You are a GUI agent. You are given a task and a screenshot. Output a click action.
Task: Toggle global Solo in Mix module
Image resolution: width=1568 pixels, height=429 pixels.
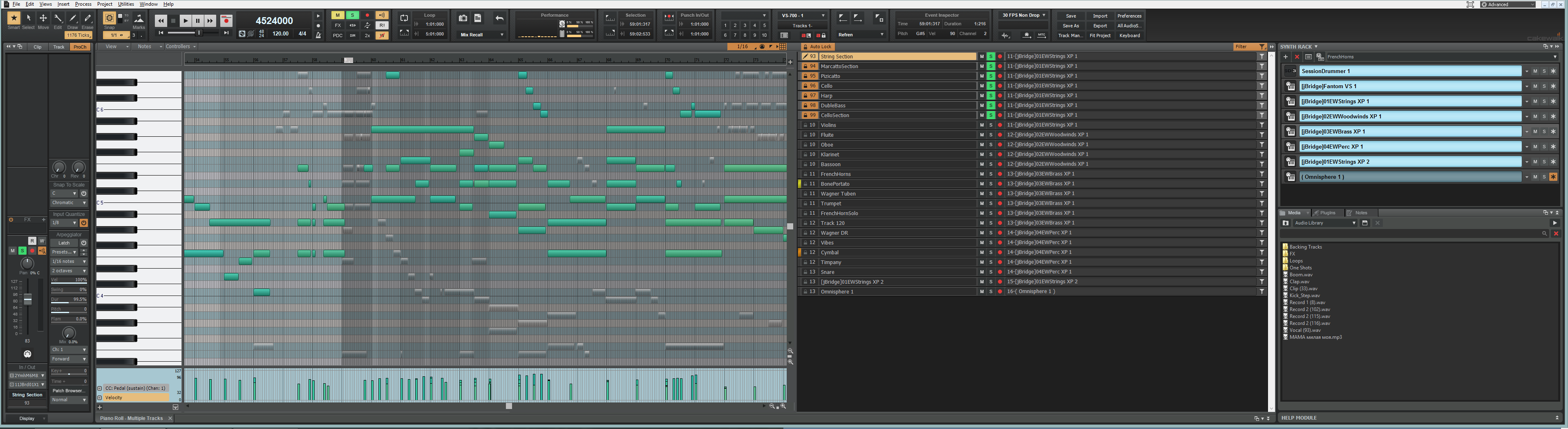tap(352, 15)
